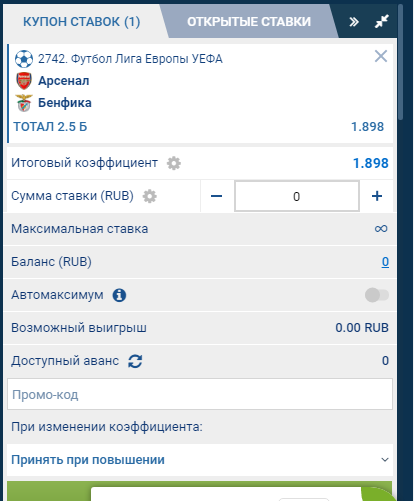Expand panel with double chevron icon
This screenshot has width=414, height=501.
(x=354, y=22)
